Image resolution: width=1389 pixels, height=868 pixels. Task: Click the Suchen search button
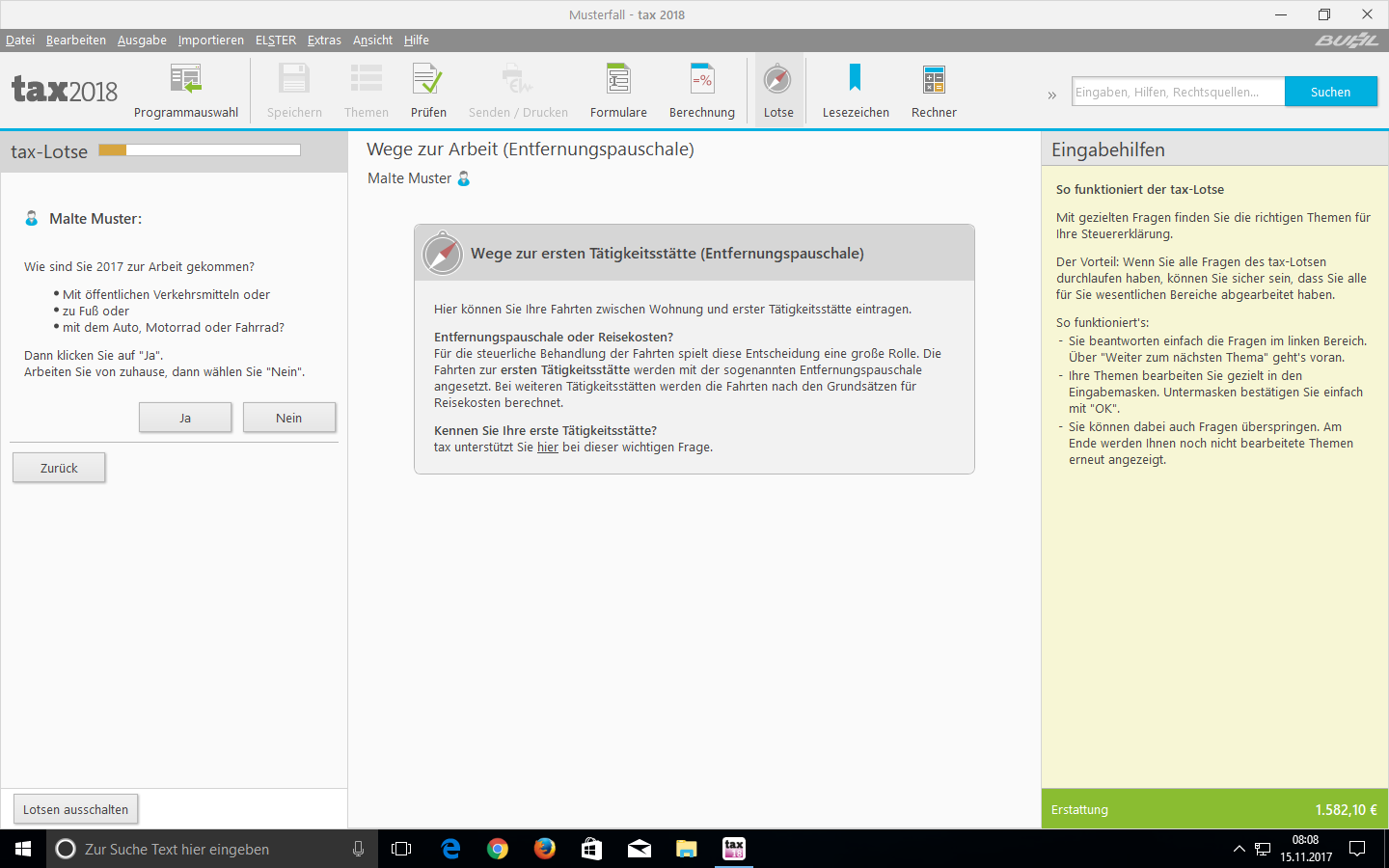(x=1330, y=92)
